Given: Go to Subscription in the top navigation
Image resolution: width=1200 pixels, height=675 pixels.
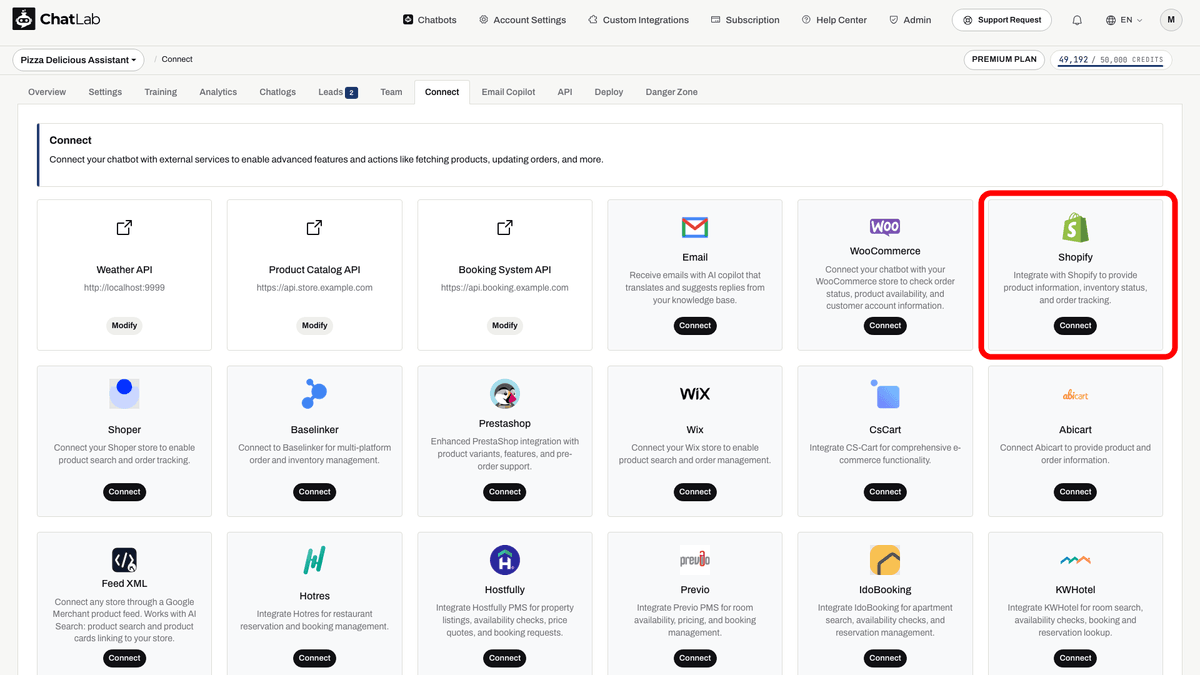Looking at the screenshot, I should 745,20.
